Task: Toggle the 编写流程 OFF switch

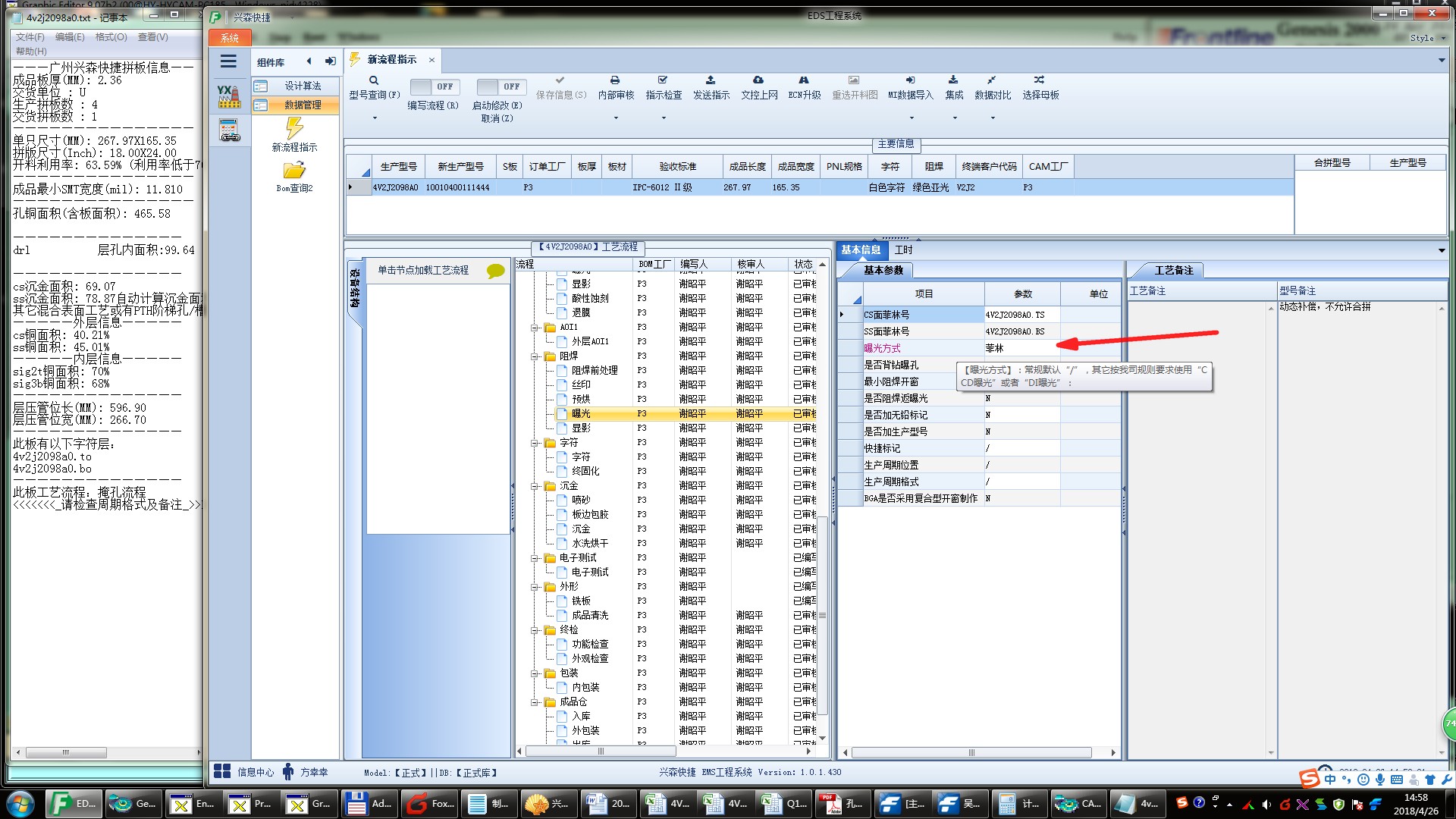Action: click(x=433, y=86)
